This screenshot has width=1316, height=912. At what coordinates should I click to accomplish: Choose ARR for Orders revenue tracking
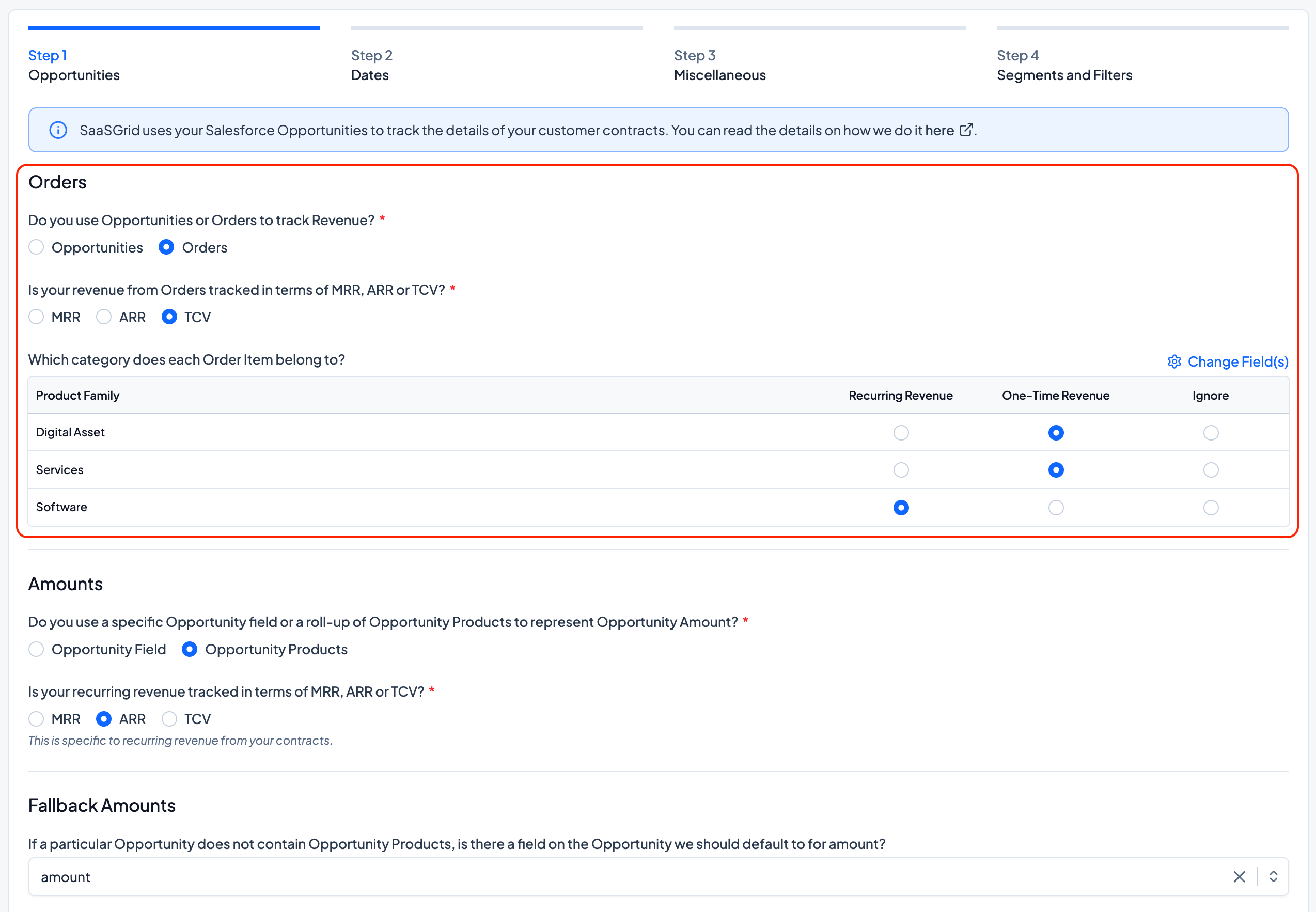point(103,317)
